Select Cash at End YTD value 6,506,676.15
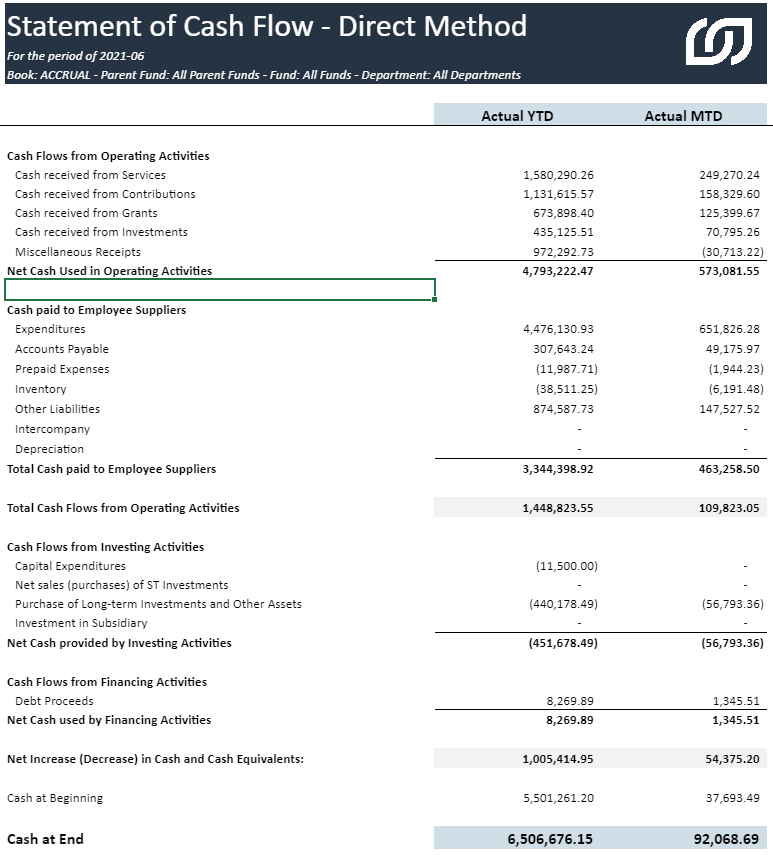 [x=550, y=839]
